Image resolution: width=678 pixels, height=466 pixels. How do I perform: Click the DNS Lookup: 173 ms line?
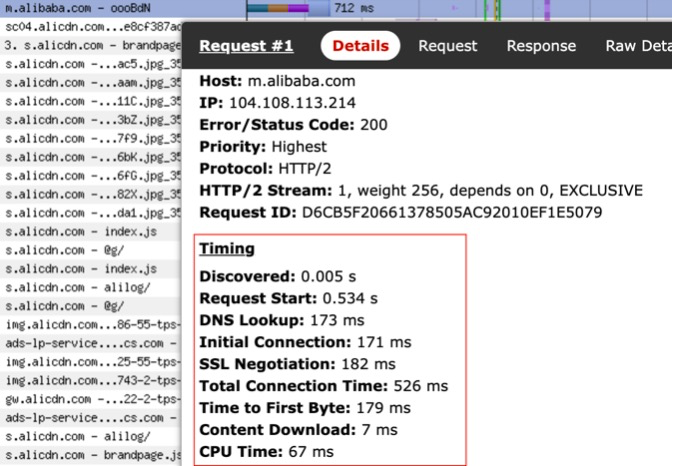(282, 320)
